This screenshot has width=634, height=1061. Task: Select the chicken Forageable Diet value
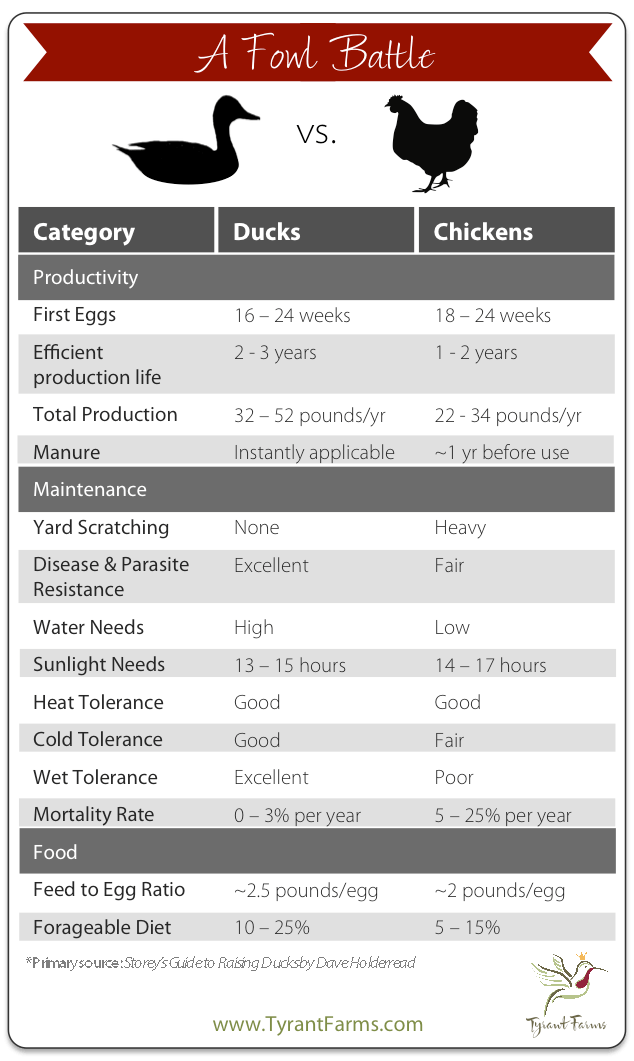pos(468,927)
